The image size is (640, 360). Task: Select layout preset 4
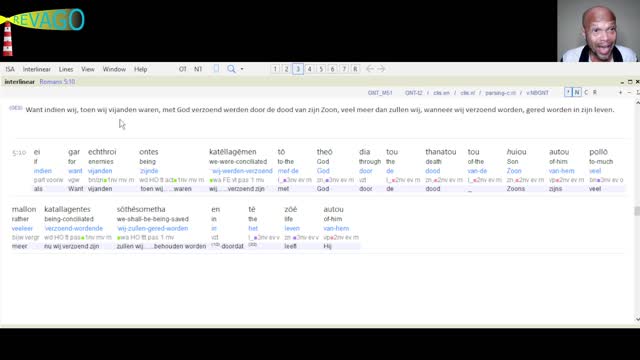coord(309,69)
